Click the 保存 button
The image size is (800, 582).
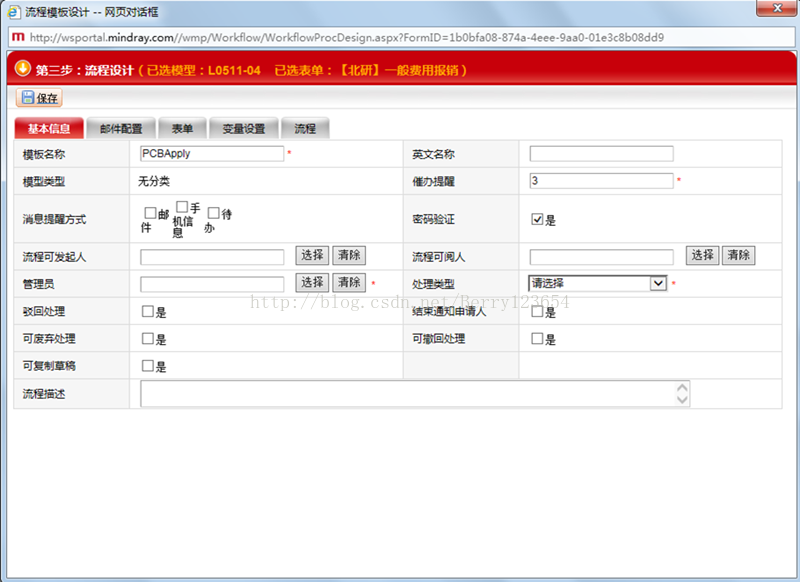39,97
